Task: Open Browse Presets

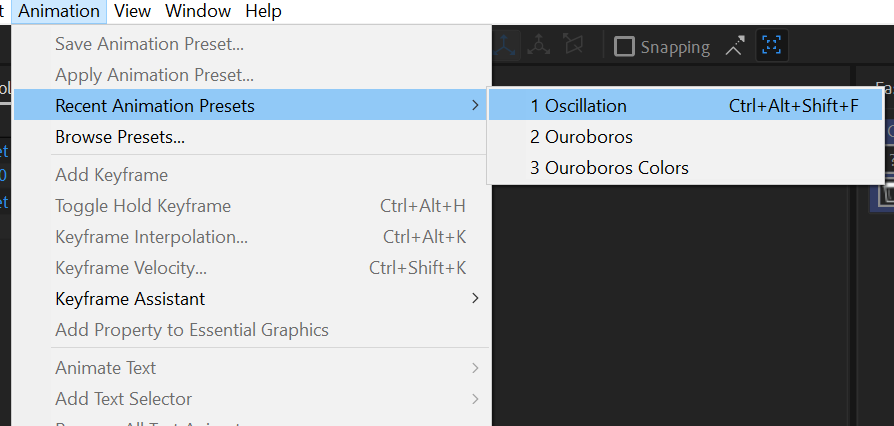Action: (x=120, y=136)
